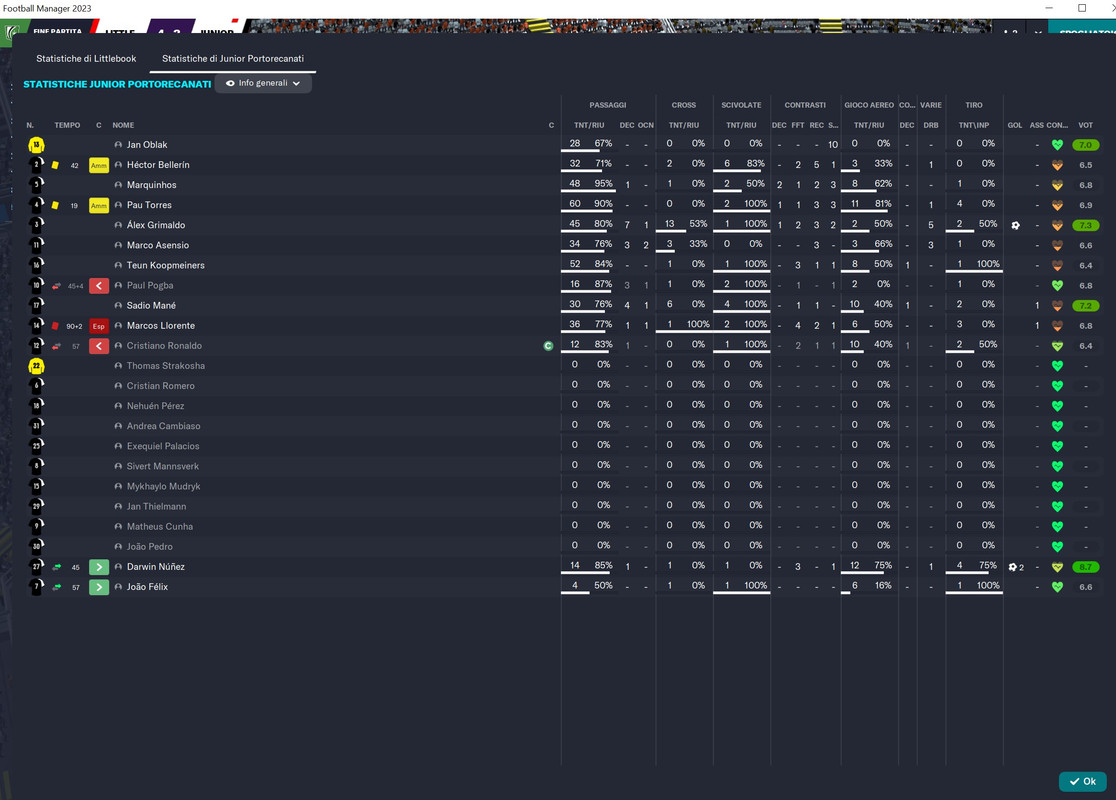This screenshot has width=1116, height=800.
Task: Maximize the Football Manager 2023 window
Action: click(x=1082, y=8)
